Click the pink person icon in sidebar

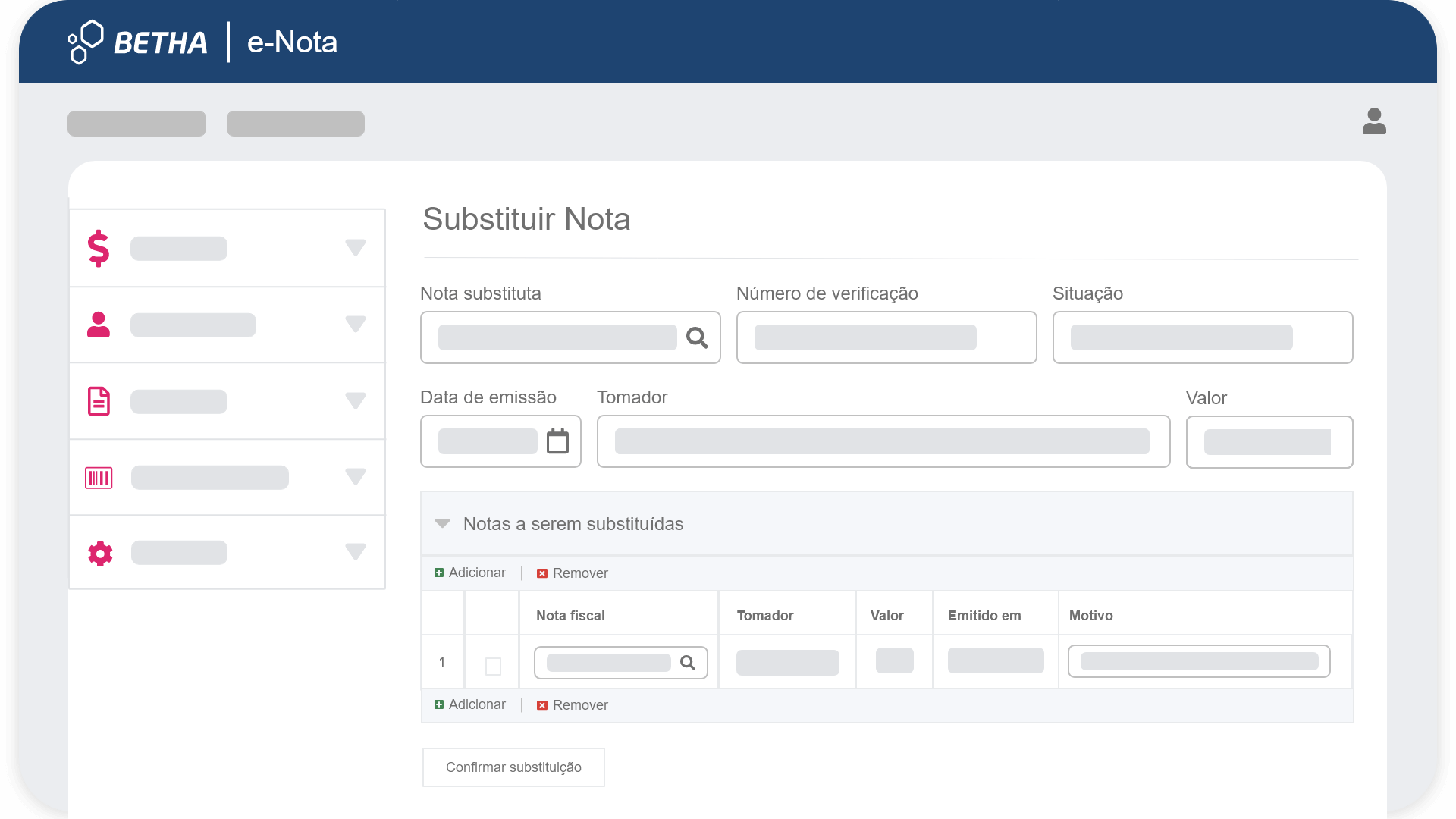tap(99, 325)
